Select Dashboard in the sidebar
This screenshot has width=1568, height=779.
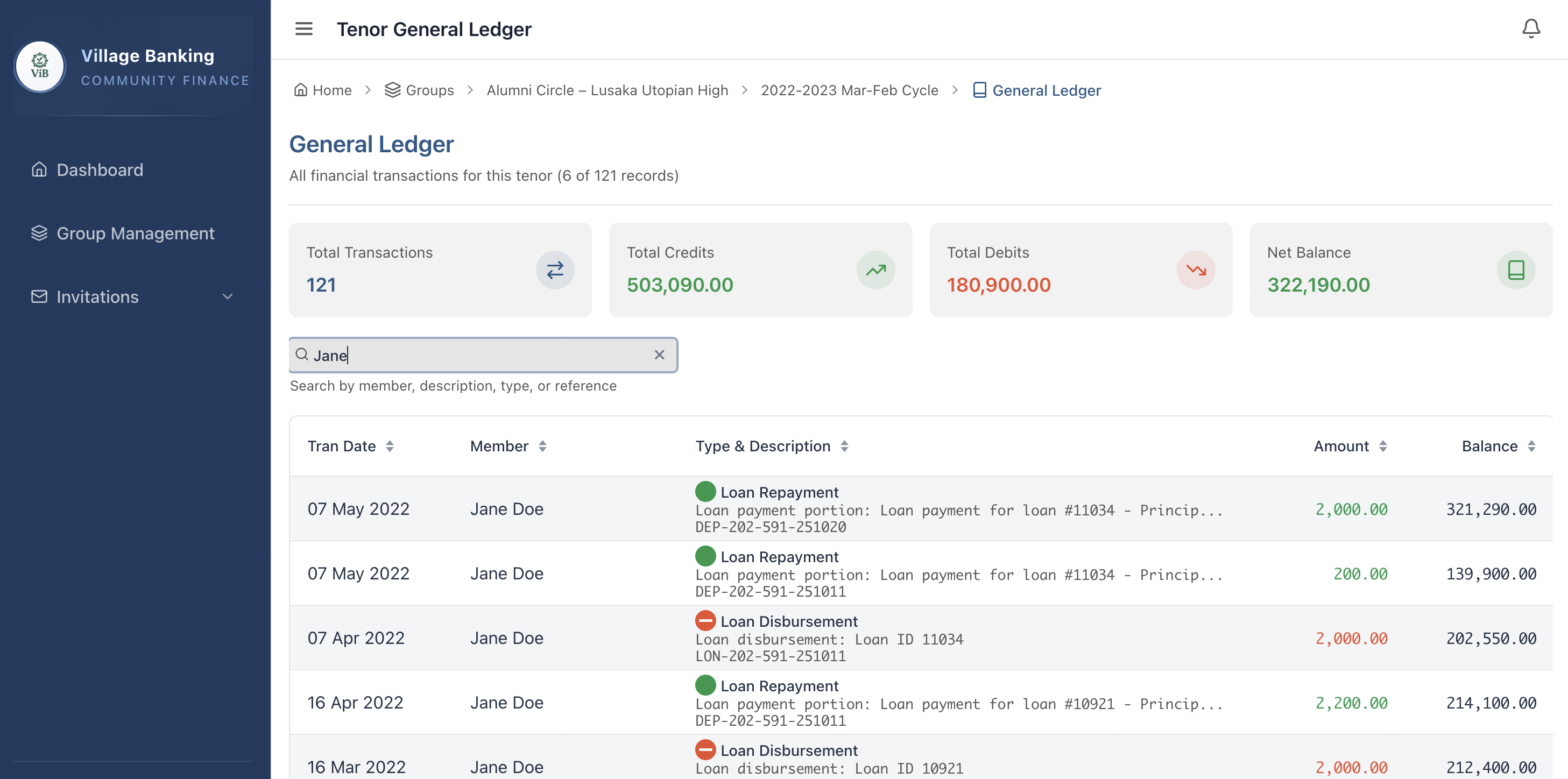(100, 169)
